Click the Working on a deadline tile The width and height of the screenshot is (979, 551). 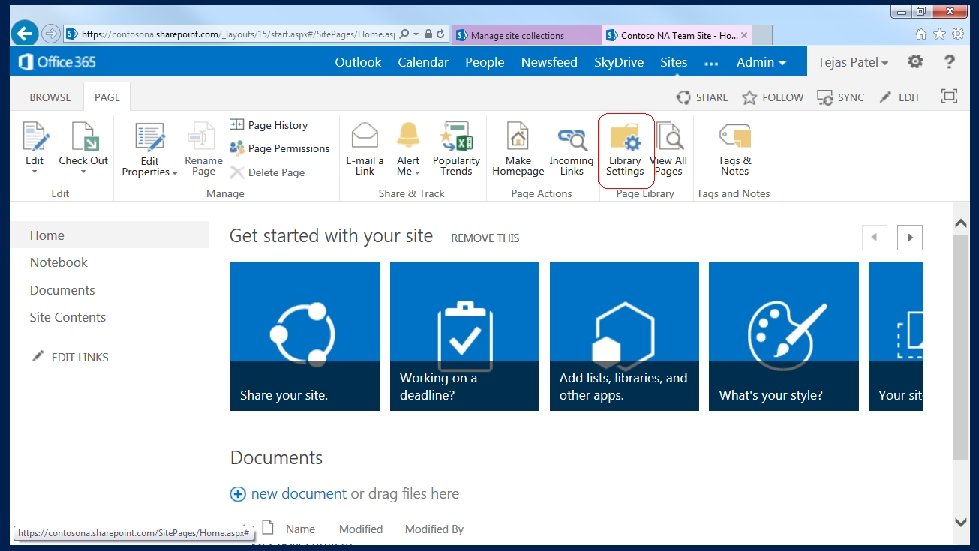coord(464,336)
